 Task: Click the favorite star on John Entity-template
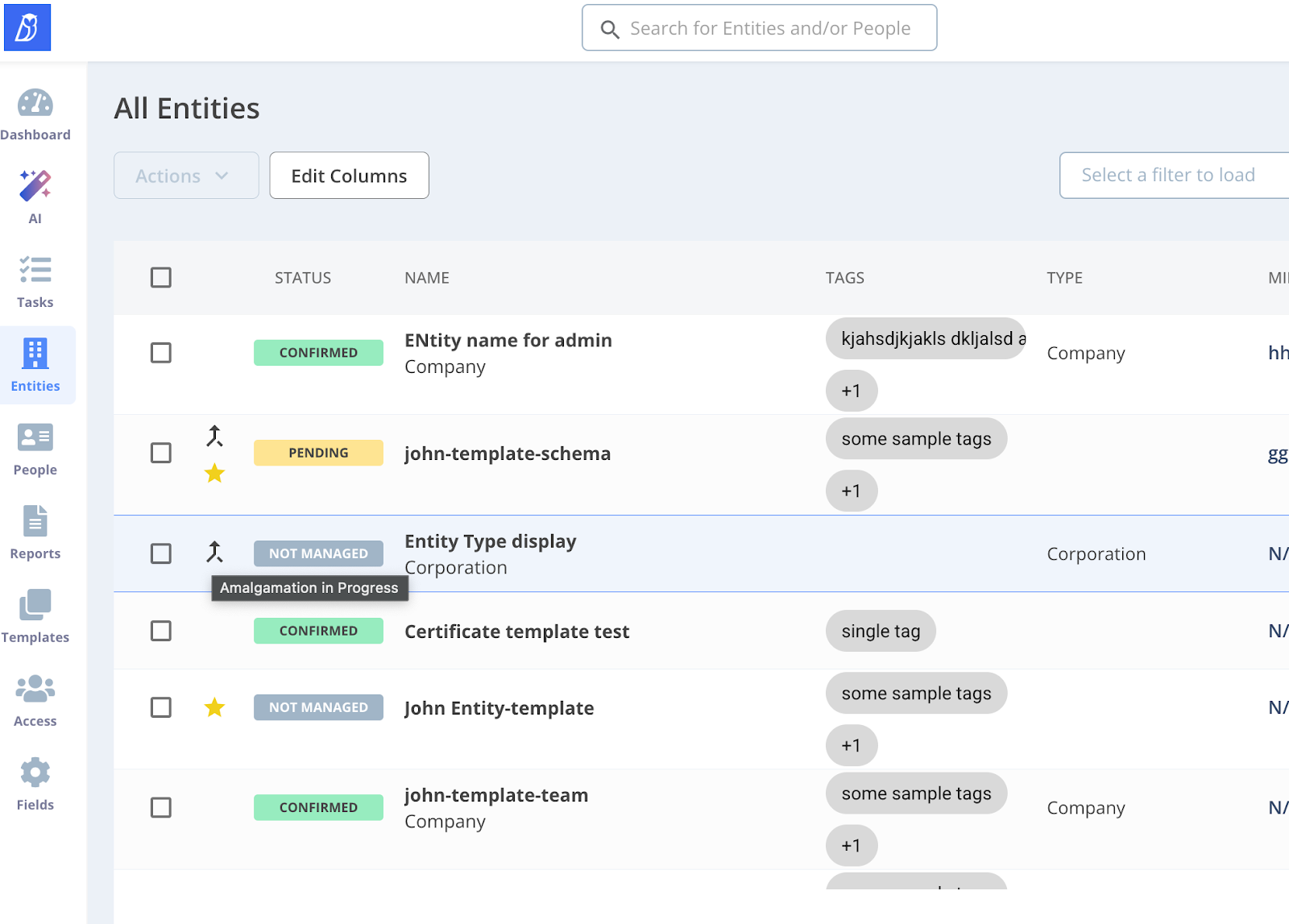pos(214,707)
